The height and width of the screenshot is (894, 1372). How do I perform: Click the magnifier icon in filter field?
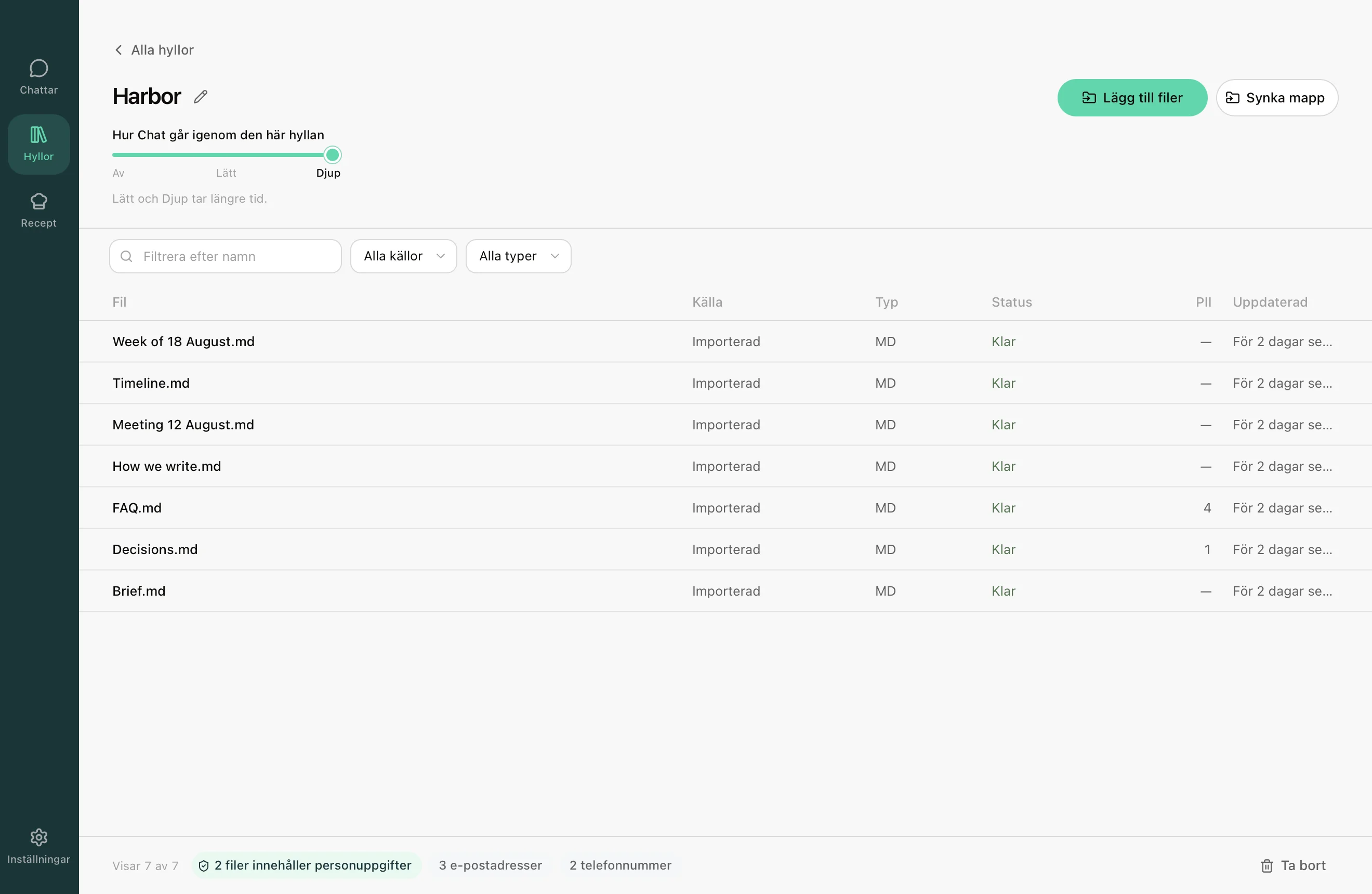(x=126, y=256)
